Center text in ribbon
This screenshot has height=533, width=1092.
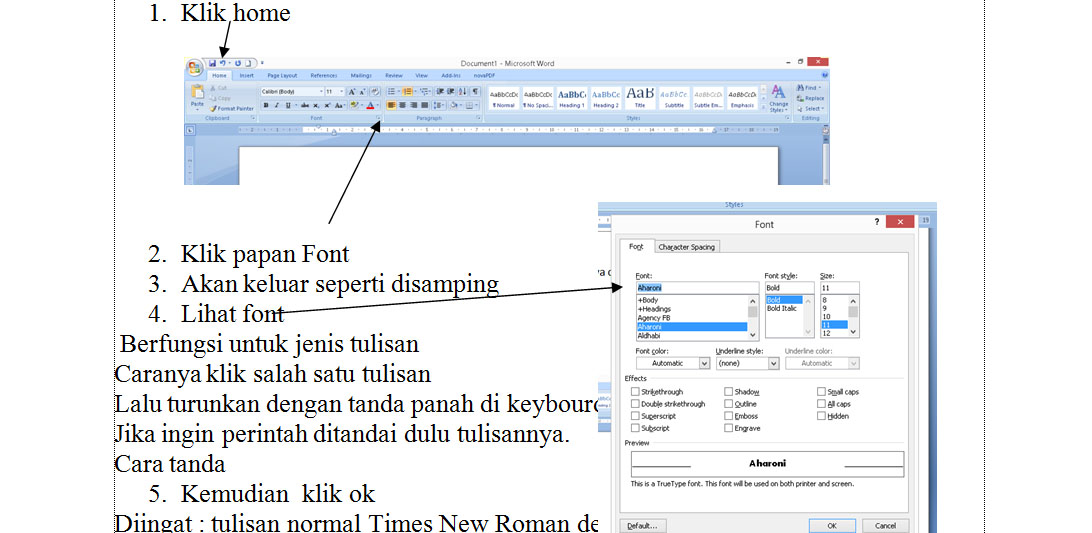(x=403, y=105)
